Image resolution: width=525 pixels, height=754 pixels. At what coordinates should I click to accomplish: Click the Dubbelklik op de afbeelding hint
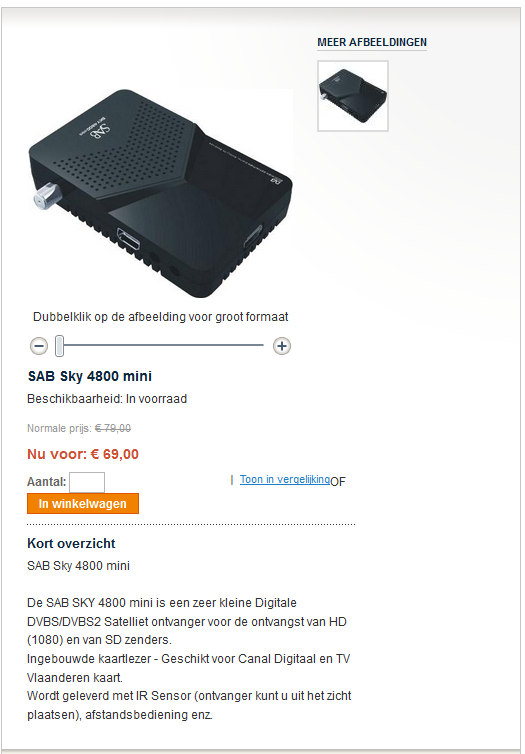click(161, 317)
